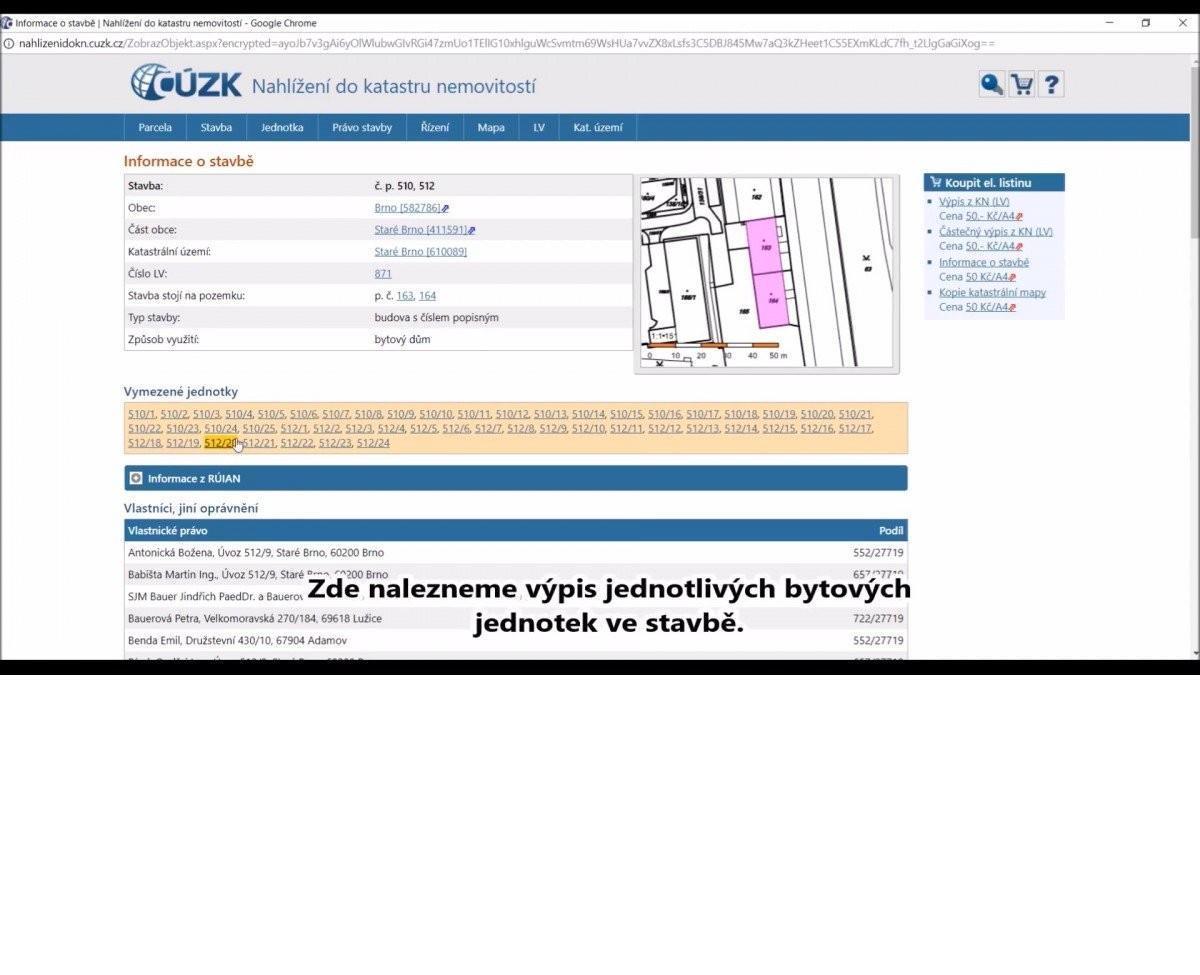Open unit 512/24 link
1200x975 pixels.
point(373,443)
